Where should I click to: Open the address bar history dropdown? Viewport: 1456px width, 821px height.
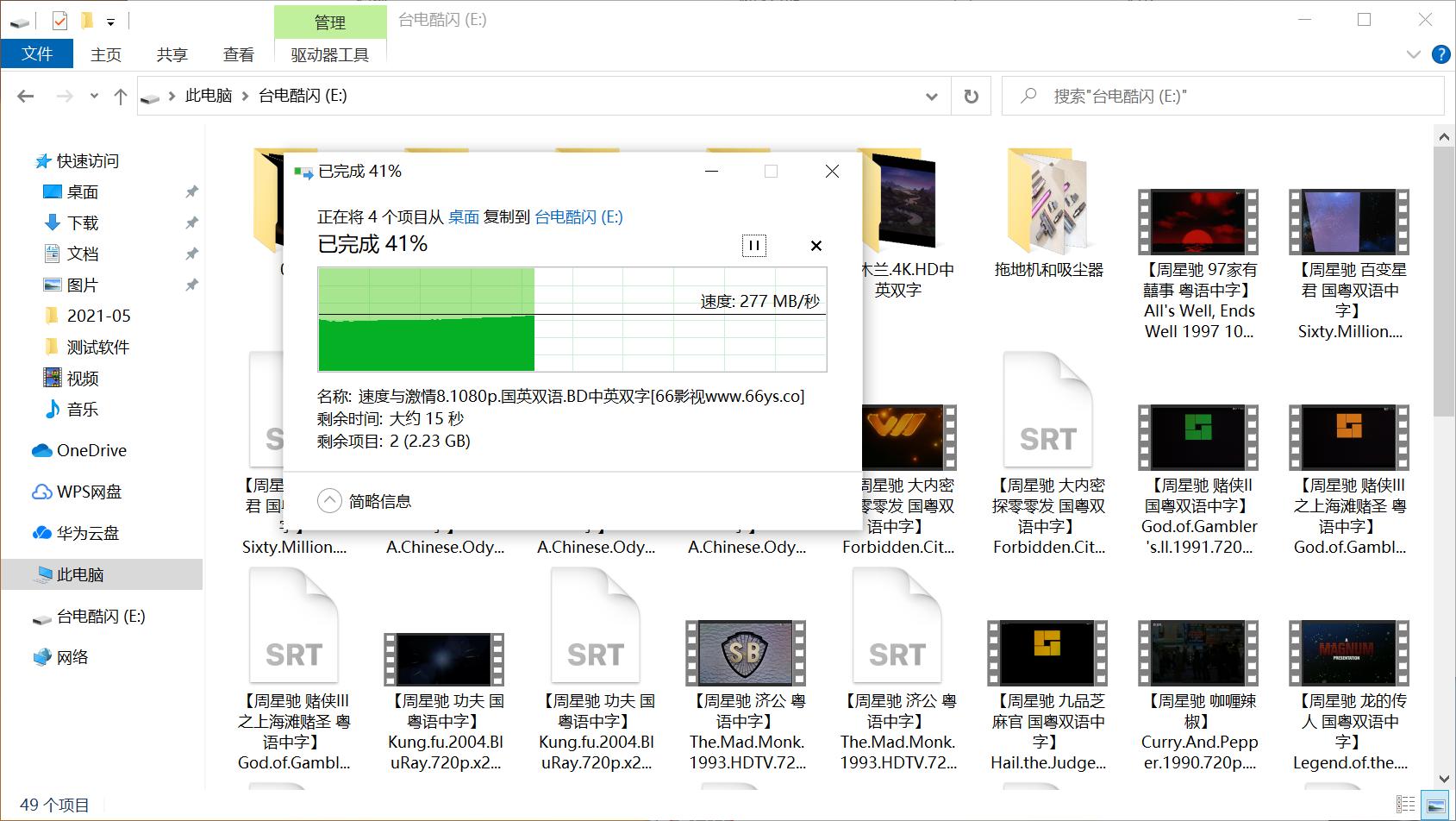[931, 97]
